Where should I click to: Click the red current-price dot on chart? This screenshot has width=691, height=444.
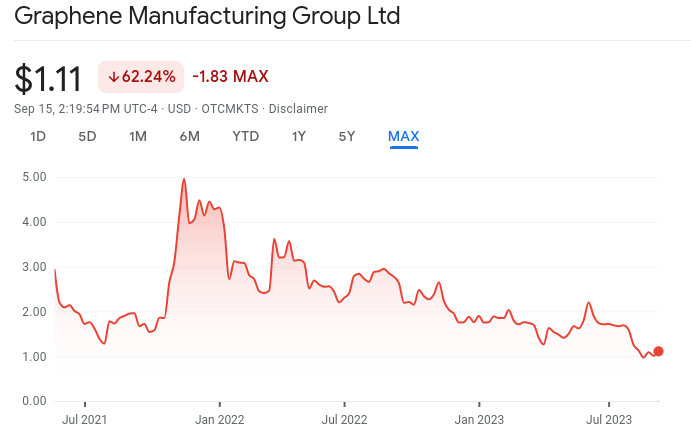(658, 351)
